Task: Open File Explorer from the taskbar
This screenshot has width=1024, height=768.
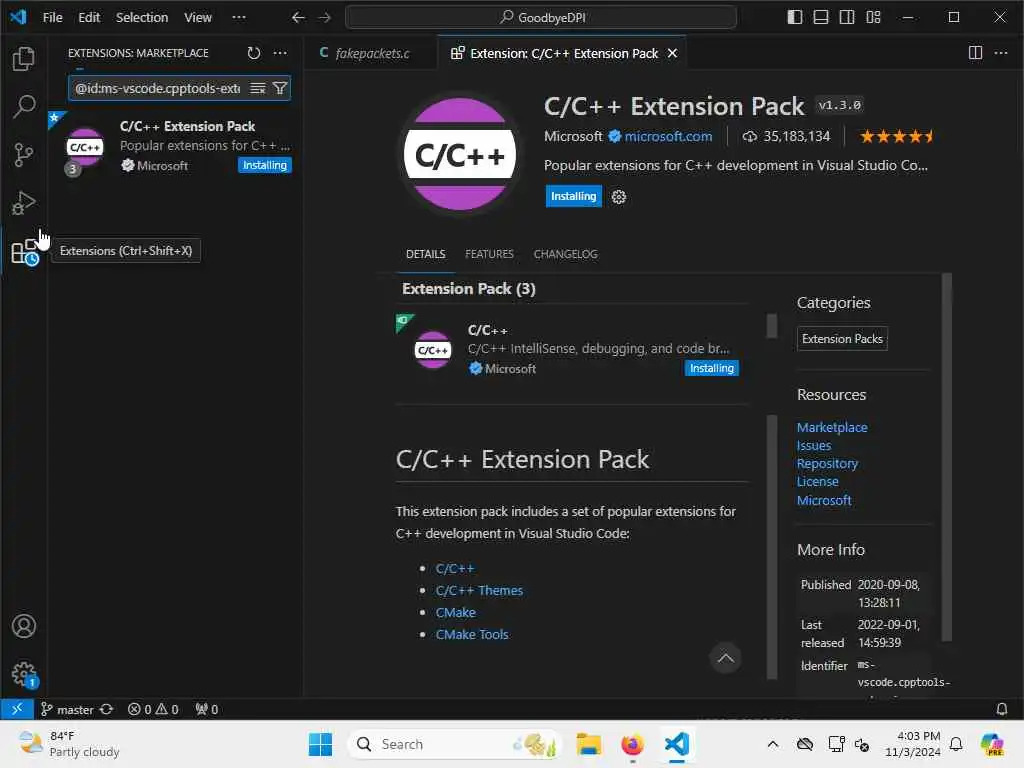Action: coord(588,744)
